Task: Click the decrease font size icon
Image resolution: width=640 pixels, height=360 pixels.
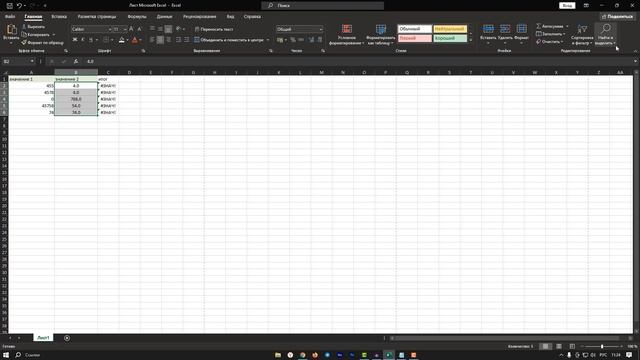Action: click(x=139, y=29)
